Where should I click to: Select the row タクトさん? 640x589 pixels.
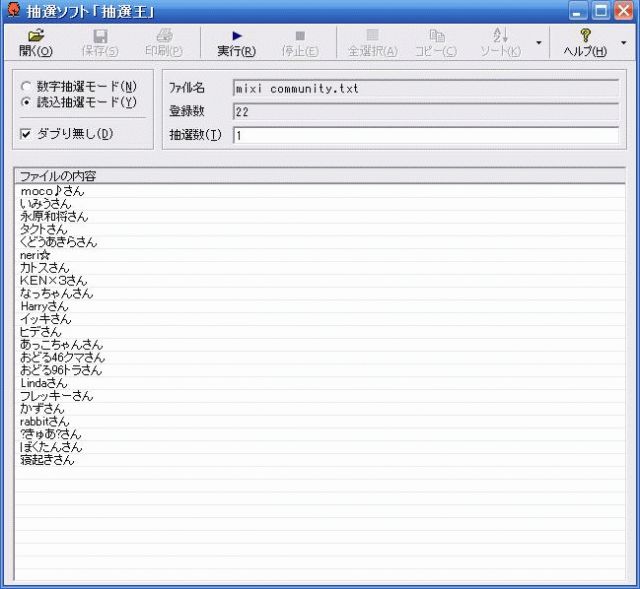pyautogui.click(x=320, y=229)
